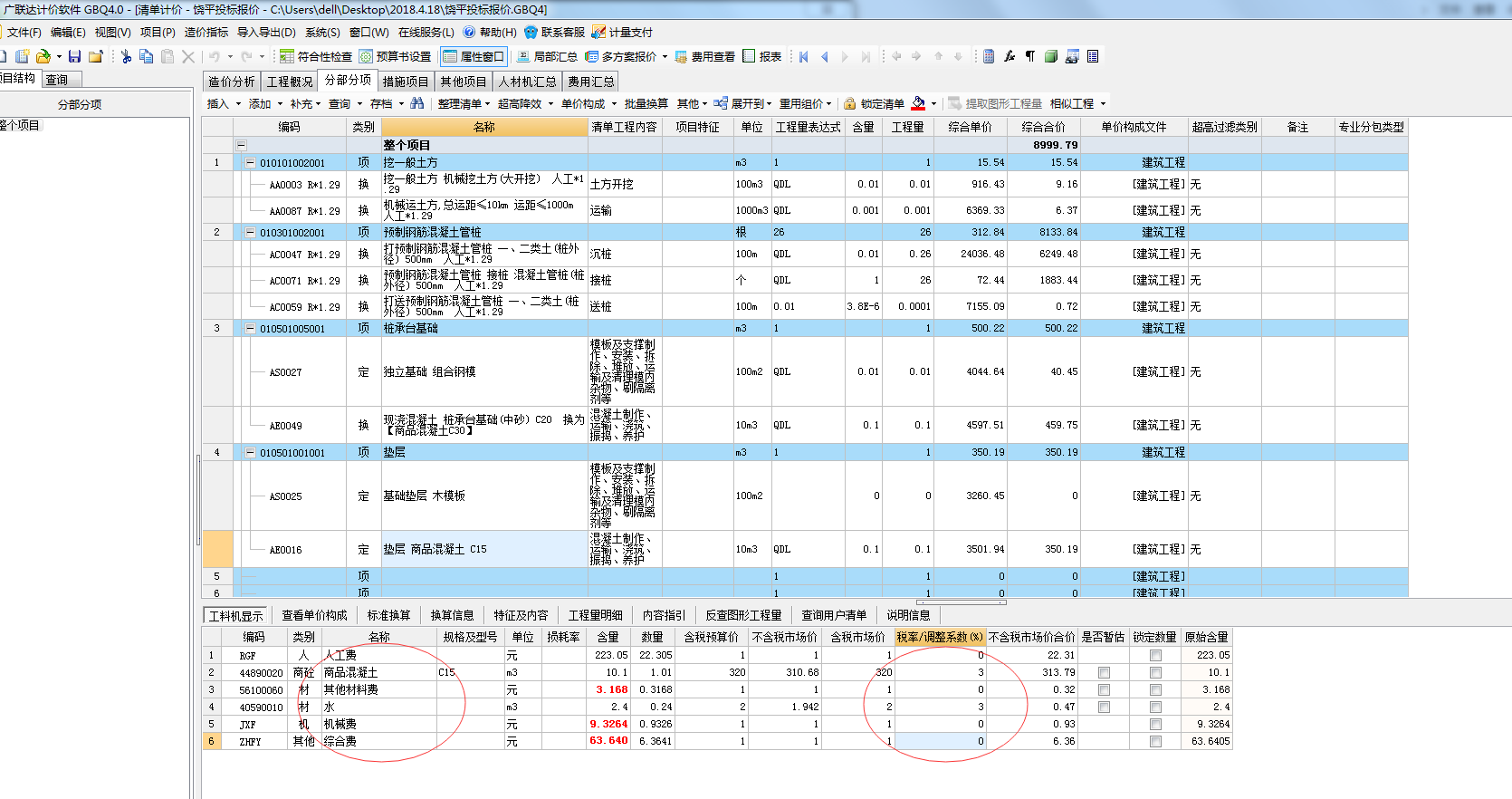The width and height of the screenshot is (1512, 799).
Task: Open the 导入导出(D) menu
Action: (x=266, y=32)
